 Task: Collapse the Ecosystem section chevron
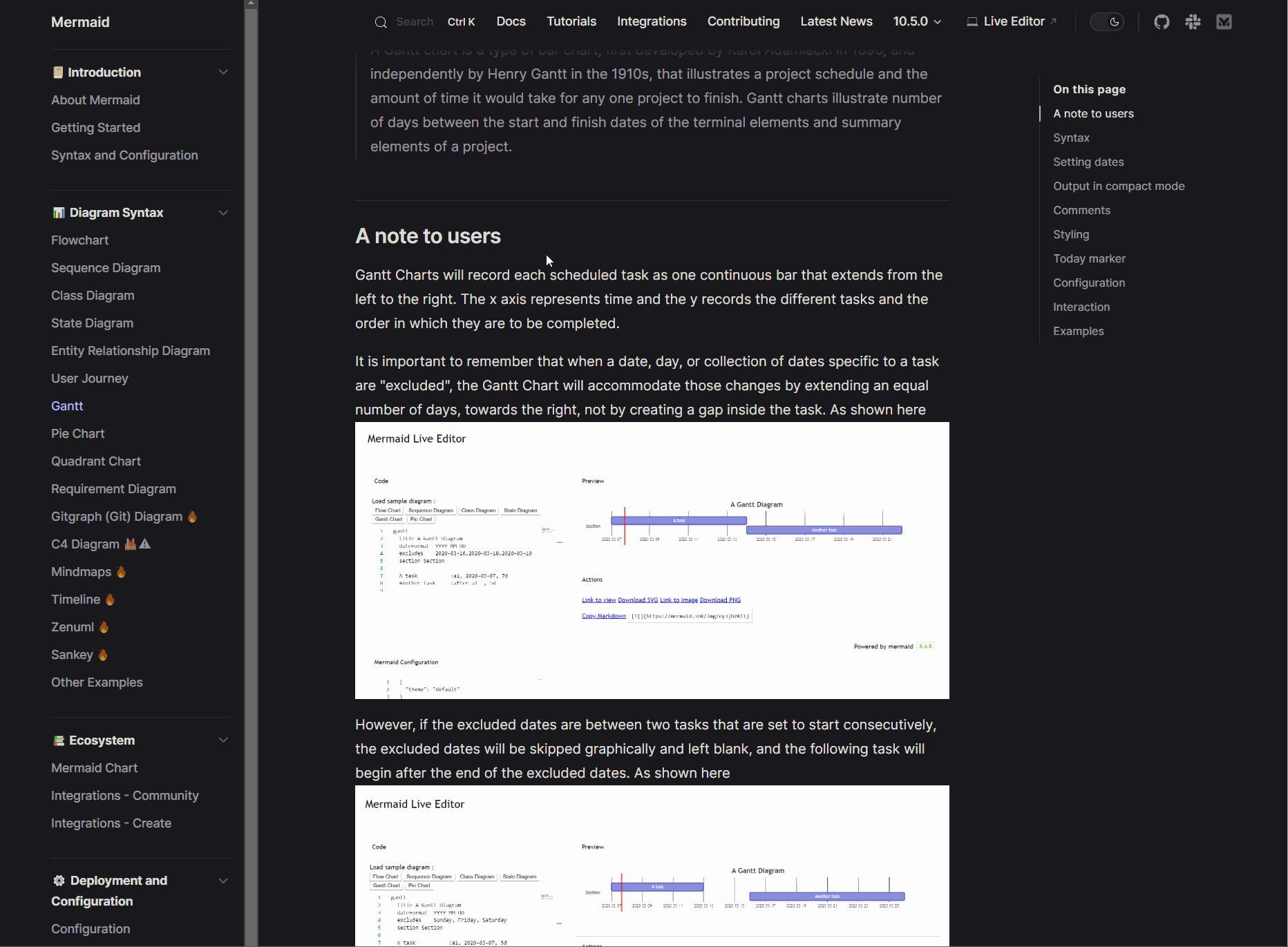point(223,740)
